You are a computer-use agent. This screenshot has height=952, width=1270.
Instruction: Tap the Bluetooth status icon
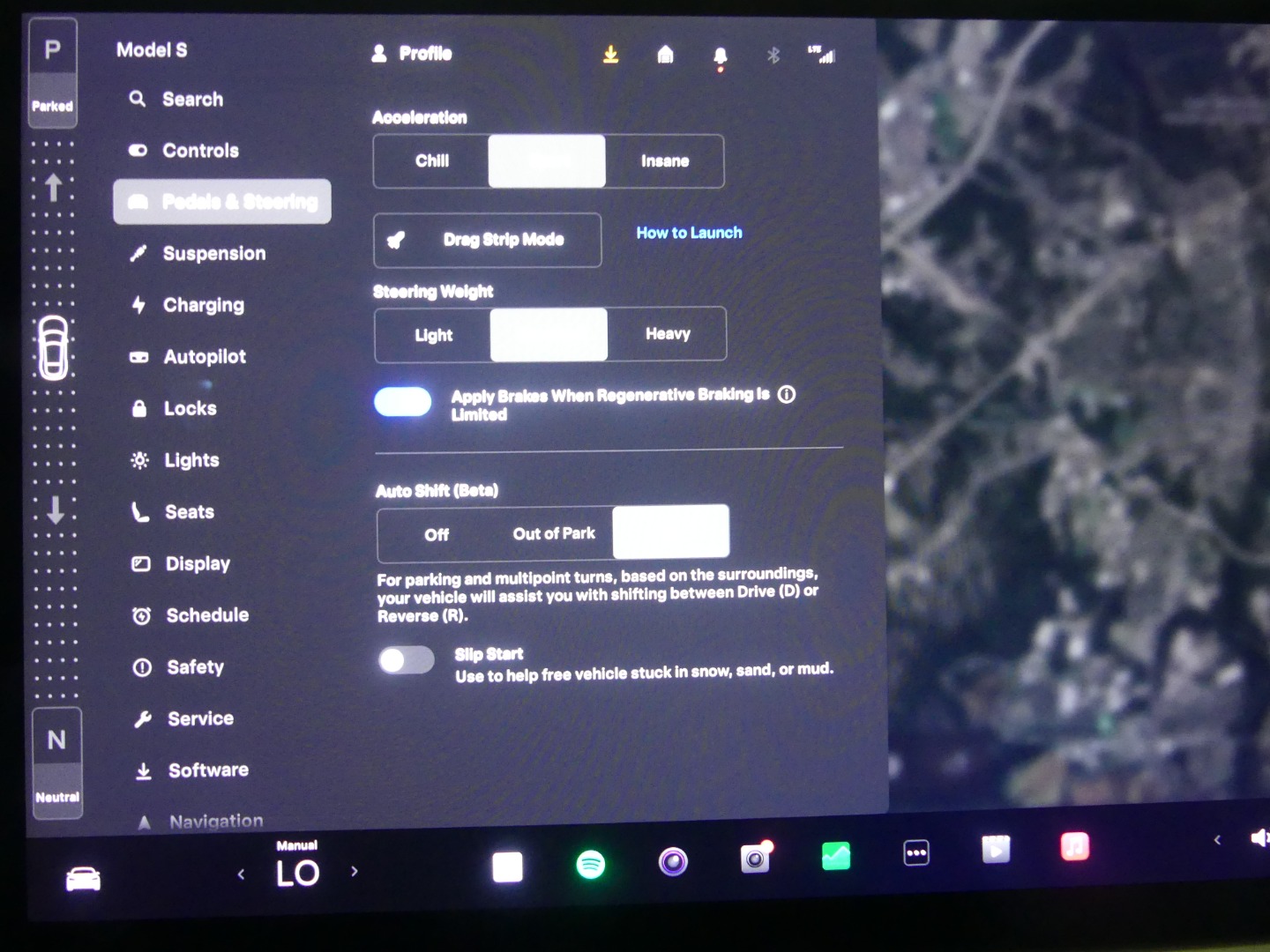click(773, 56)
